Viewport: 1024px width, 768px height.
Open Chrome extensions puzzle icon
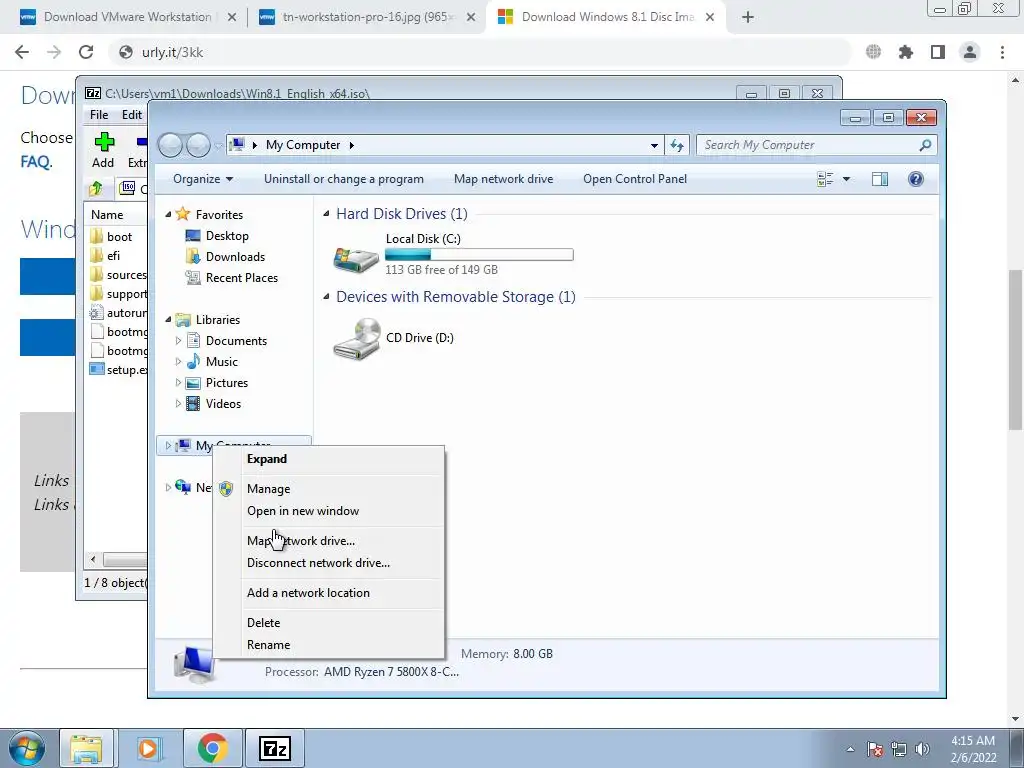tap(906, 52)
